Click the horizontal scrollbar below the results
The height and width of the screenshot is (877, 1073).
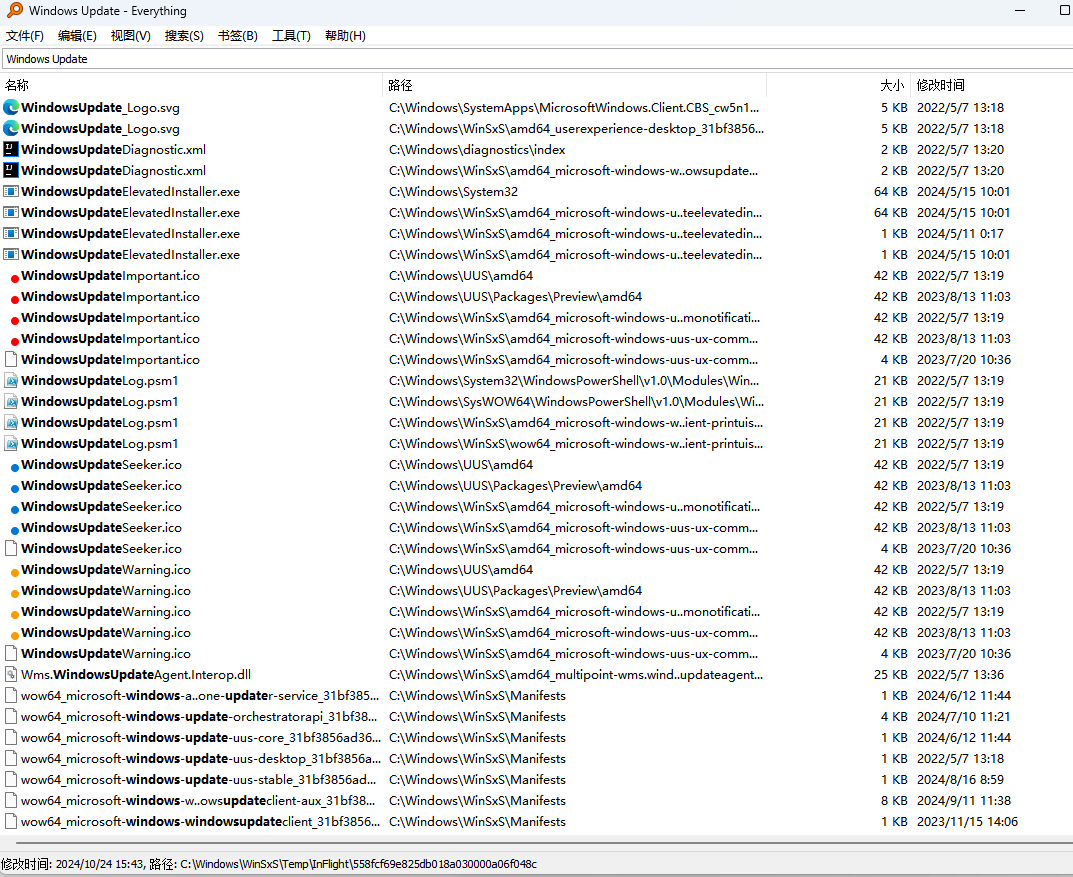(544, 843)
